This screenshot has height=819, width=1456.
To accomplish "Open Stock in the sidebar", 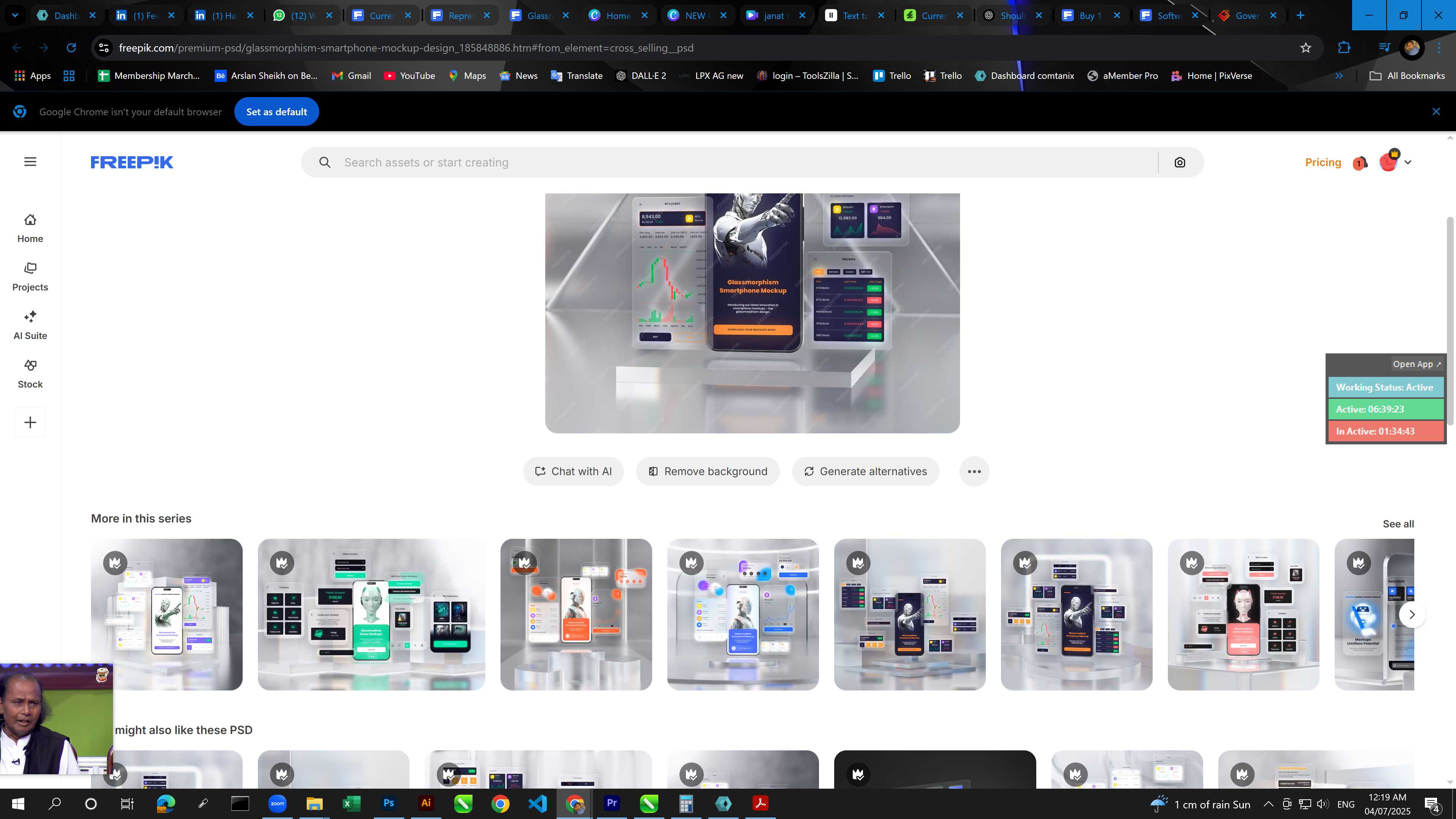I will click(30, 374).
